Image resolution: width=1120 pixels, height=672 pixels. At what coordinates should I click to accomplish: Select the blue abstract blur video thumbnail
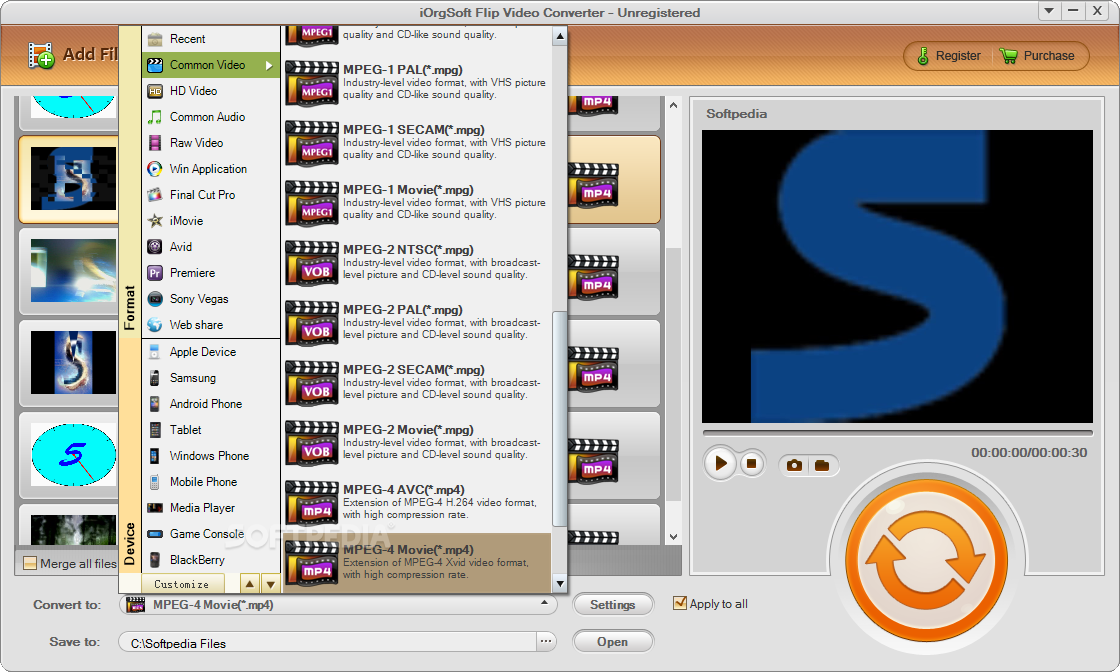click(x=73, y=271)
